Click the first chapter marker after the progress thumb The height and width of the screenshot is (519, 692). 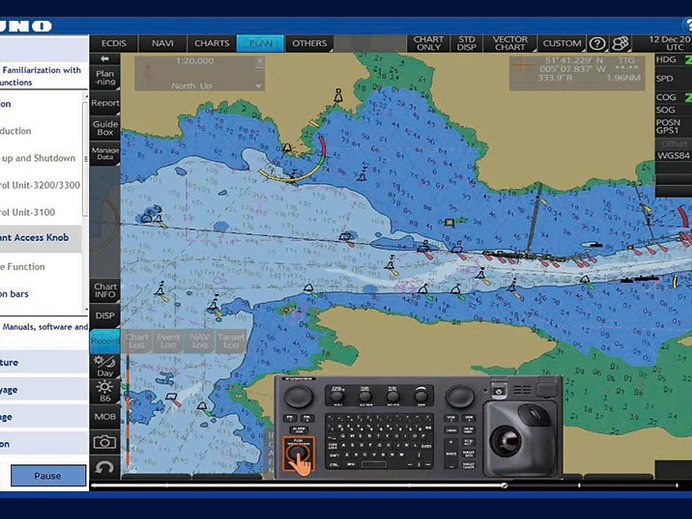coord(579,485)
